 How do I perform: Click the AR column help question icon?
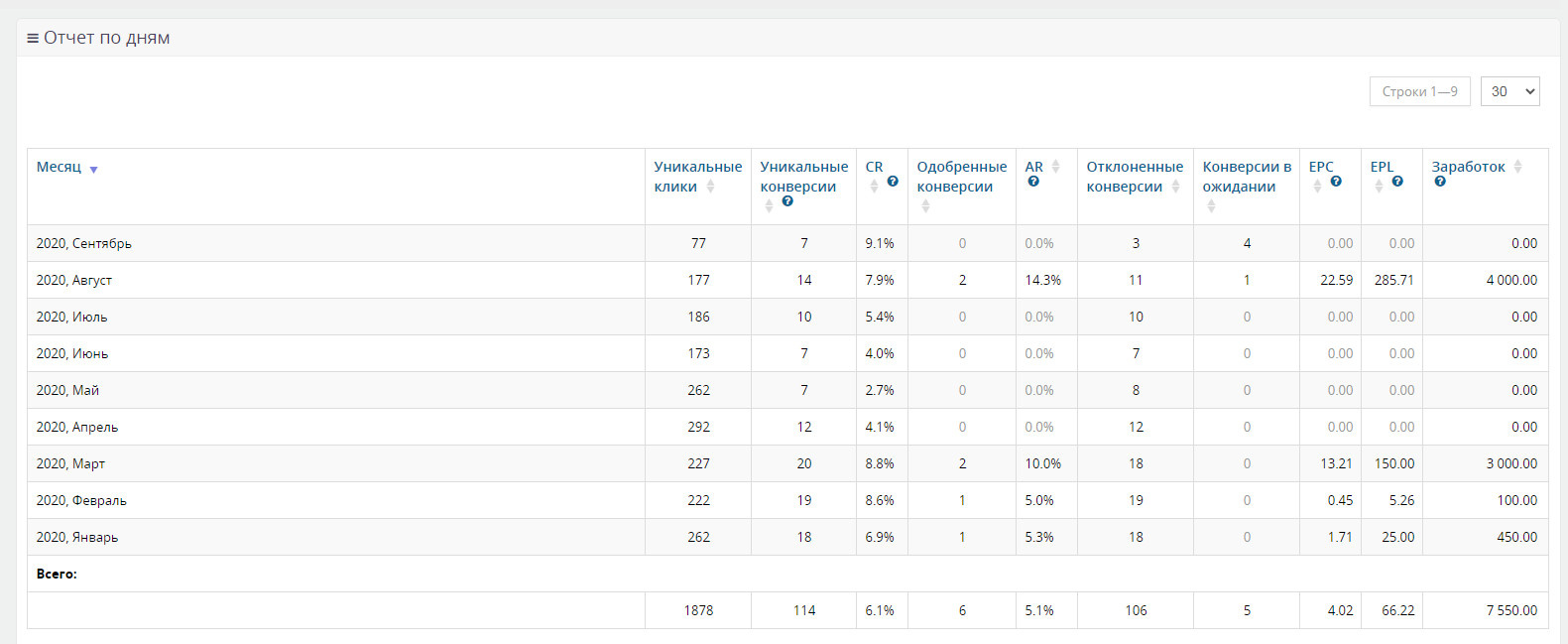tap(1033, 182)
